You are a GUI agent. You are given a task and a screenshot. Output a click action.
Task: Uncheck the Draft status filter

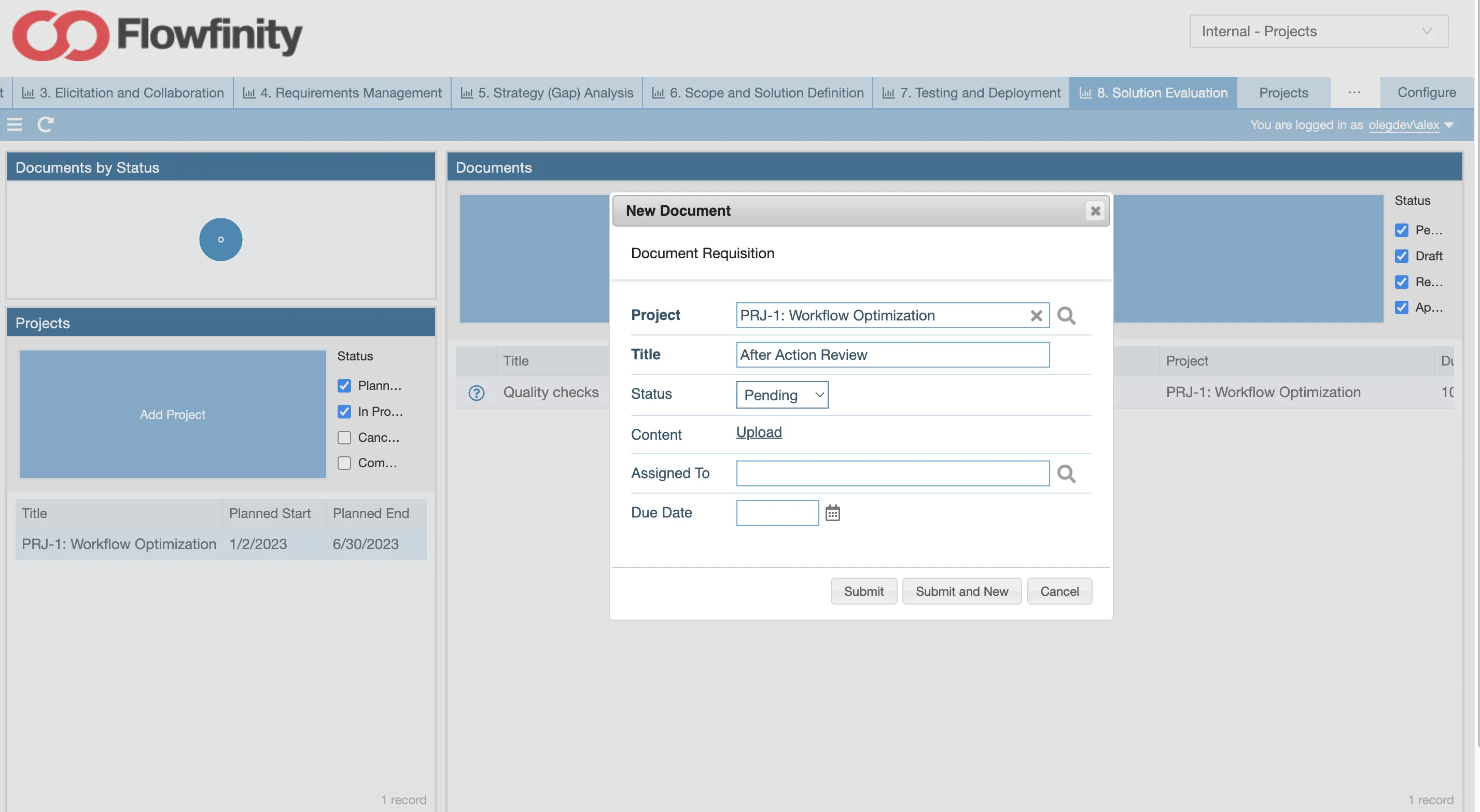(1402, 256)
